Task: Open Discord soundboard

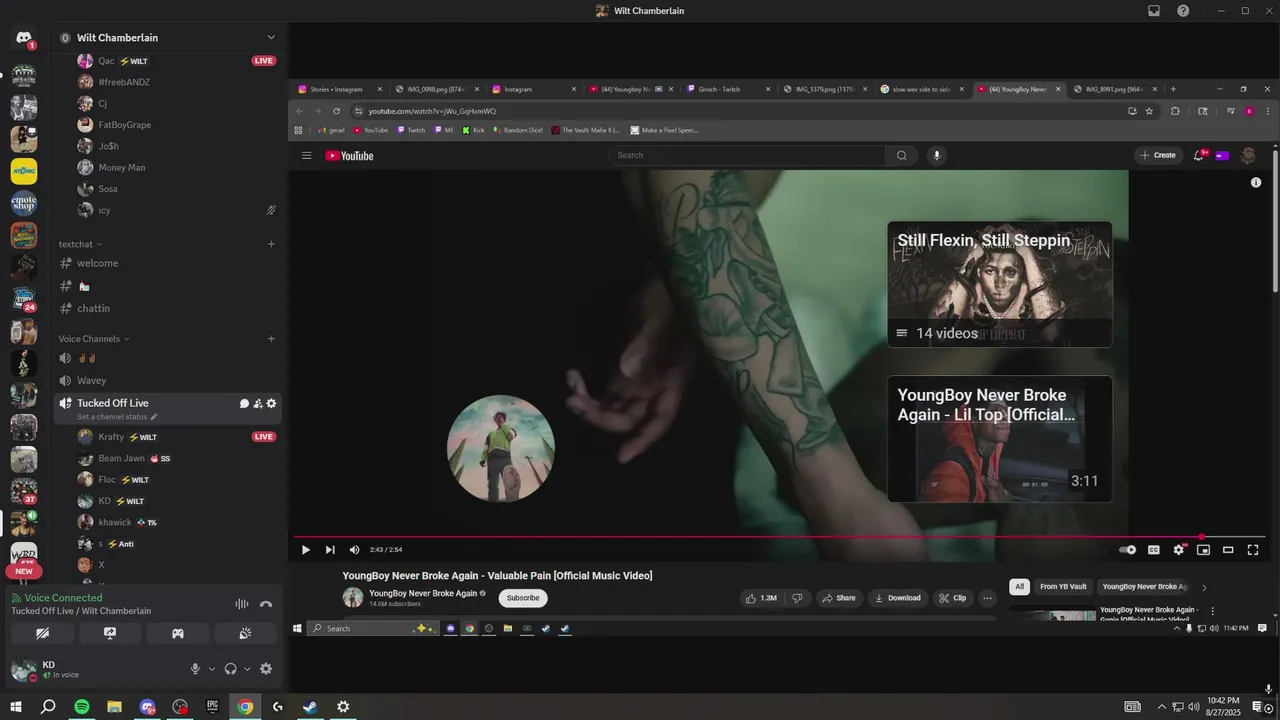Action: point(245,633)
